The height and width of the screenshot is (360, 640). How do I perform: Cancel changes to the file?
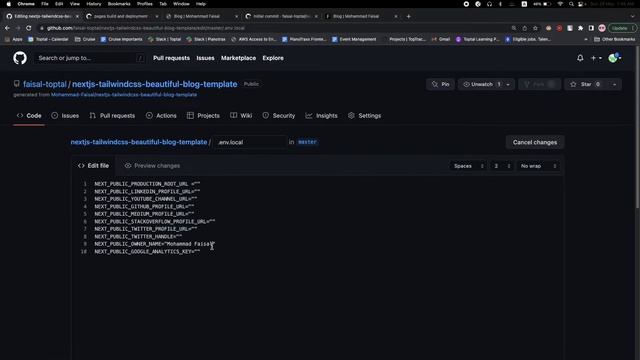pyautogui.click(x=535, y=142)
